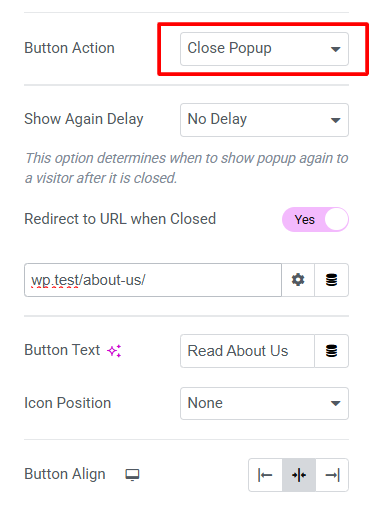Generate Button Text with the AI sparkle icon

coord(114,351)
